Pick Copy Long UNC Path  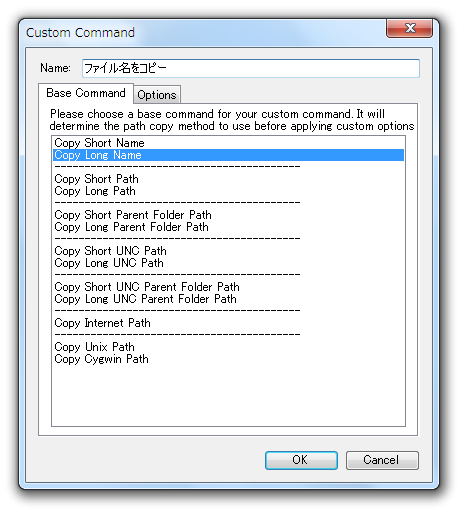[228, 263]
